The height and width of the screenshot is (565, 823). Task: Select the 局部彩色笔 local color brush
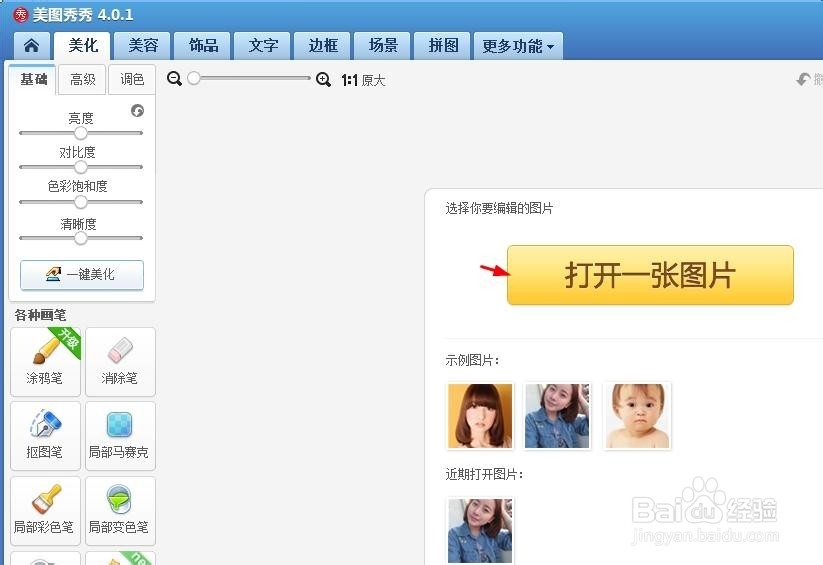pos(46,511)
